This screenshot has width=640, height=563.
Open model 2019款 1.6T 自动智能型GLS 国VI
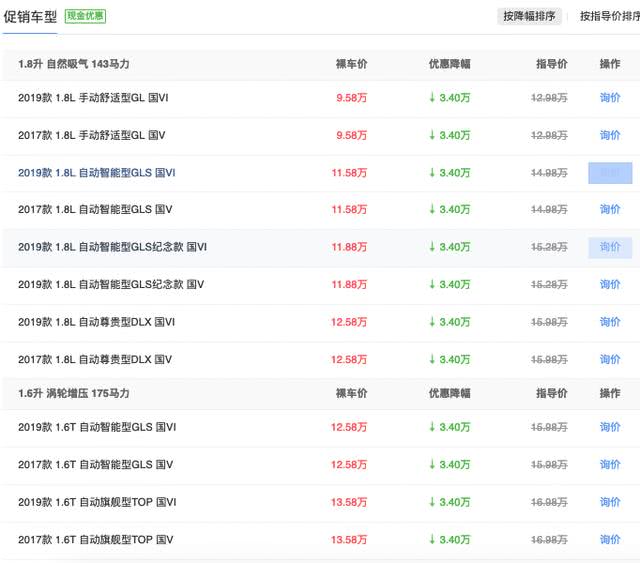click(97, 427)
